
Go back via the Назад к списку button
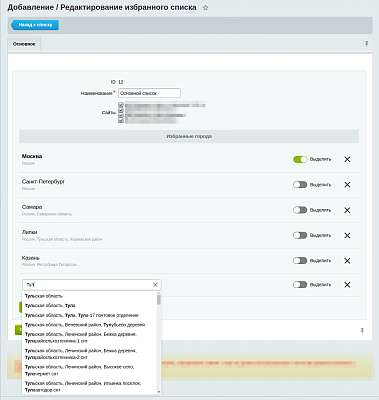coord(35,25)
